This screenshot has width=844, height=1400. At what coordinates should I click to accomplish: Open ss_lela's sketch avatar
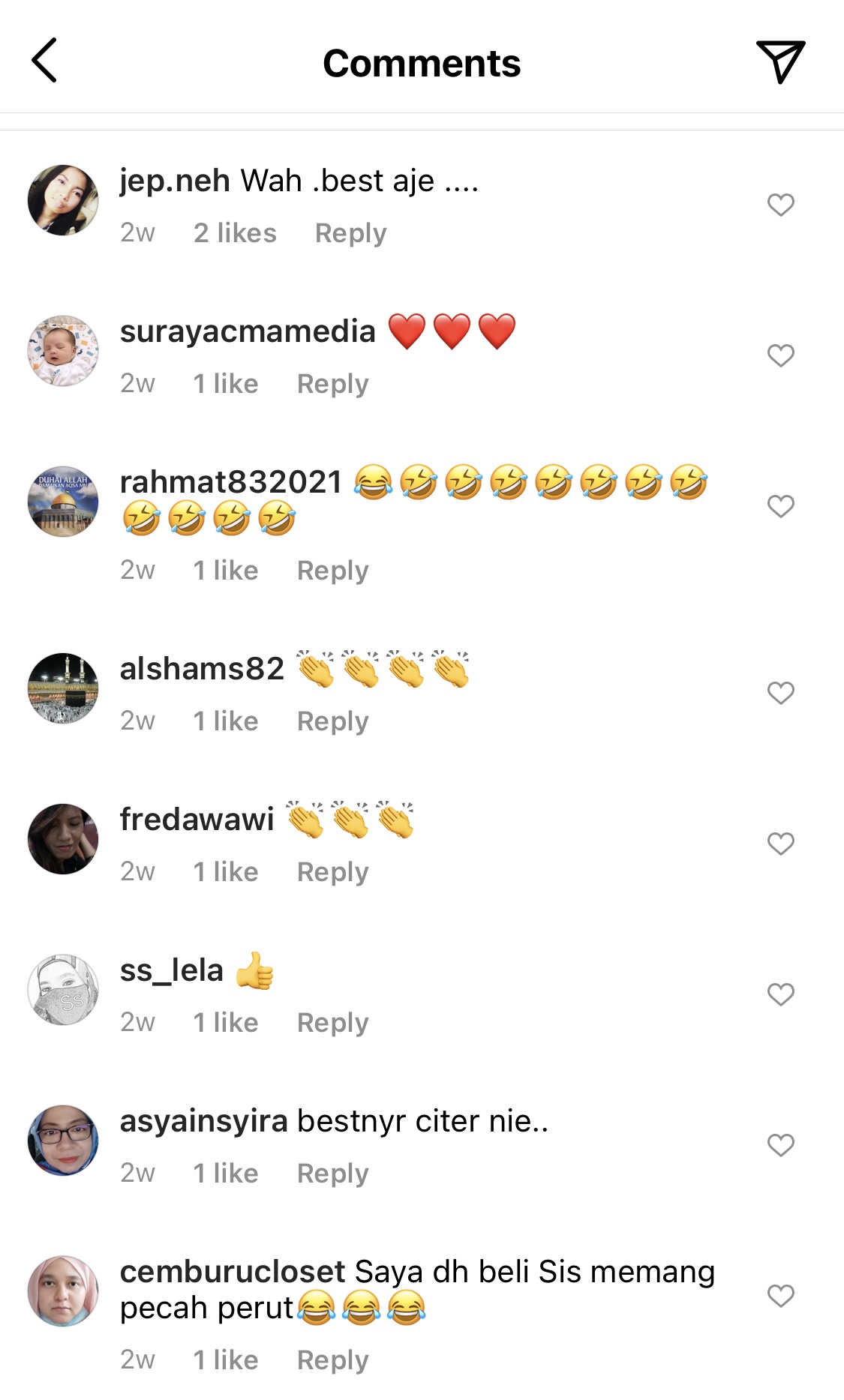click(63, 989)
